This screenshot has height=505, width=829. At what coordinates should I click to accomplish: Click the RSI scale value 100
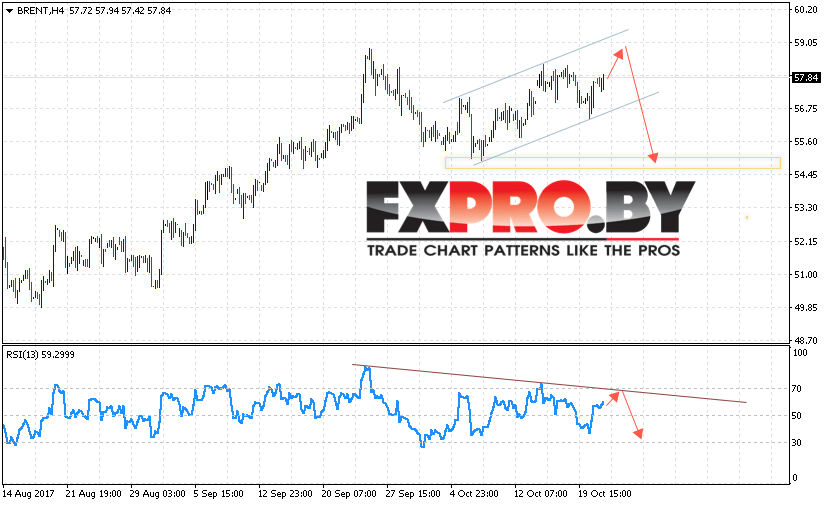click(800, 353)
